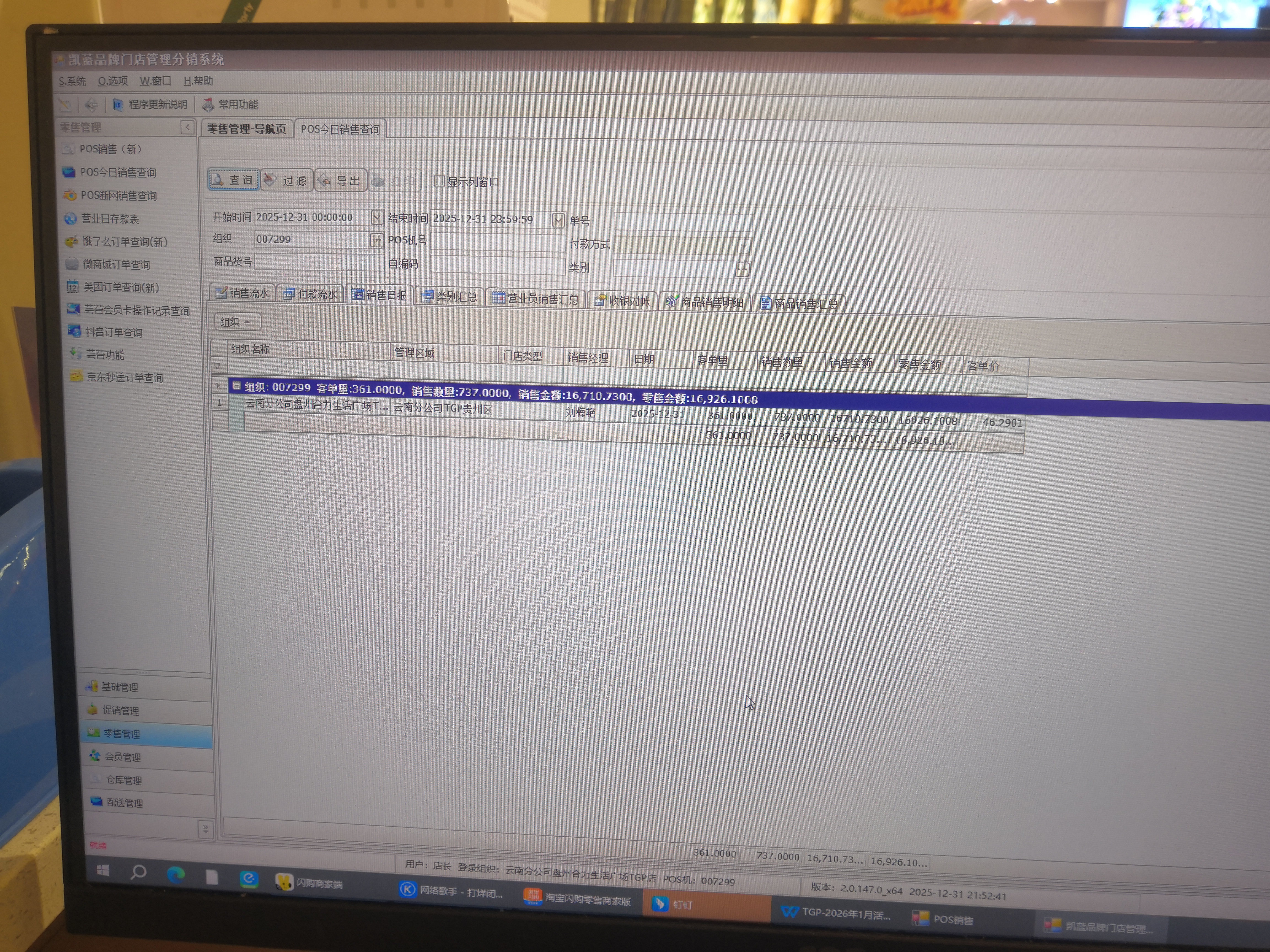Open 营业日存款表 in the sidebar

click(x=110, y=219)
